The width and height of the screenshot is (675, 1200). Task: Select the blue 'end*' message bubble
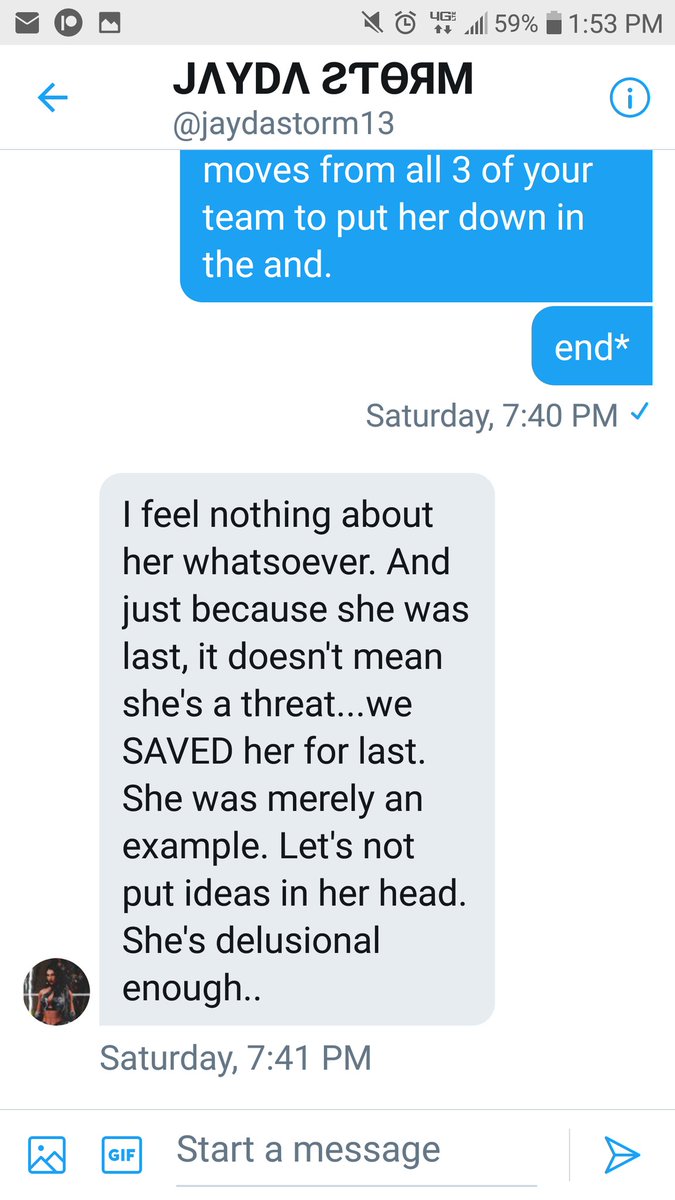tap(592, 346)
